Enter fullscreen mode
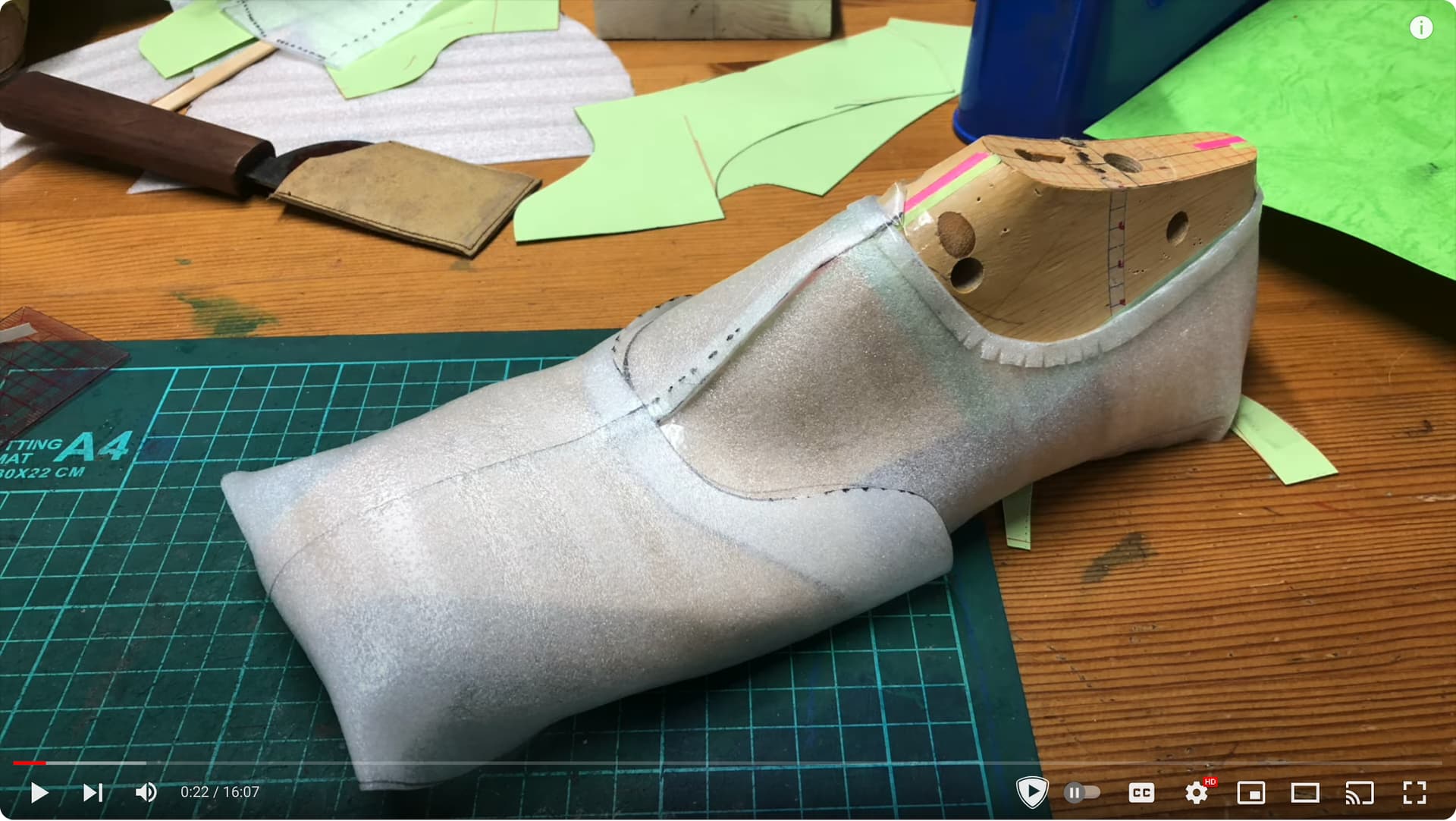Image resolution: width=1456 pixels, height=821 pixels. coord(1414,793)
